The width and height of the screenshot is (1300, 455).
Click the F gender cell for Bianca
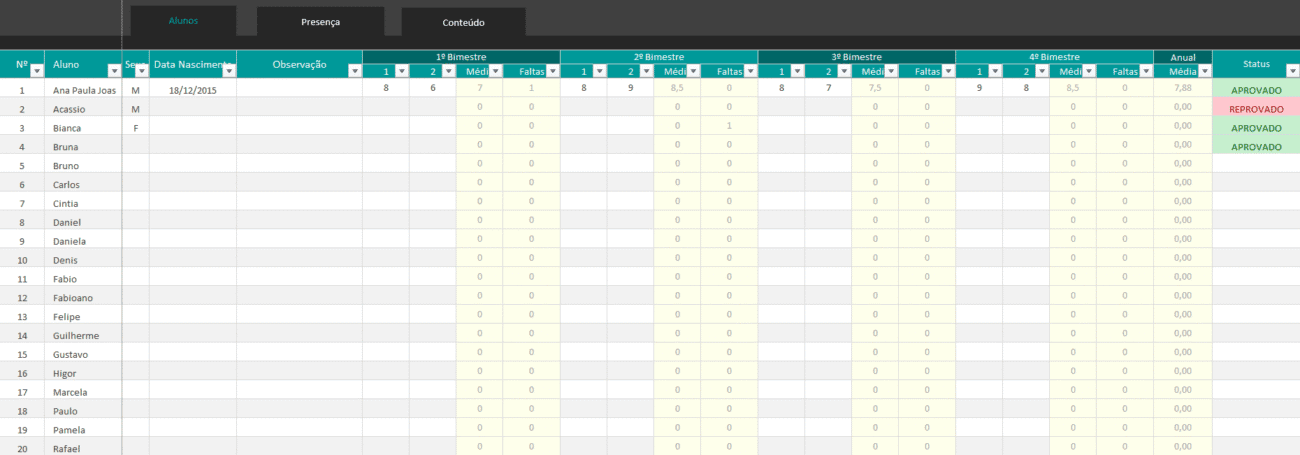tap(135, 128)
